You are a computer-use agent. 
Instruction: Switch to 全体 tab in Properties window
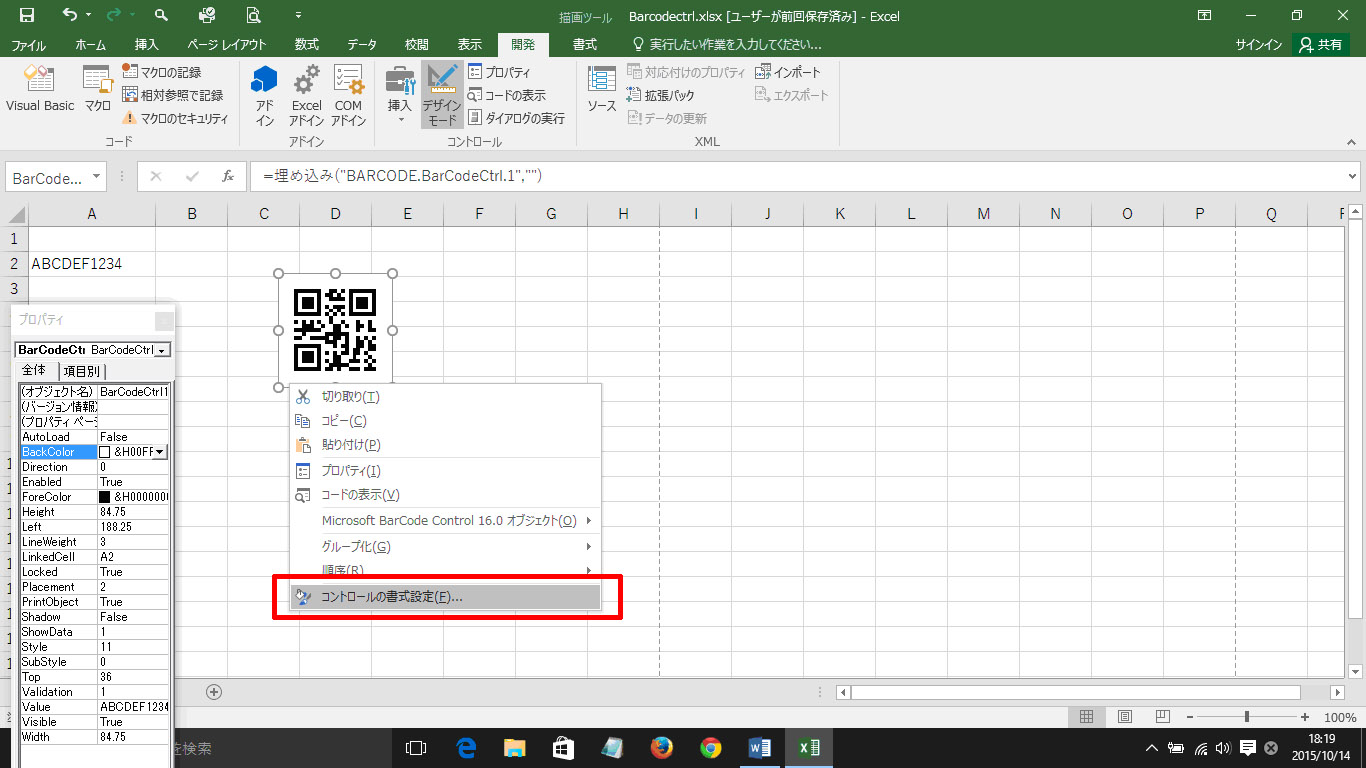34,371
